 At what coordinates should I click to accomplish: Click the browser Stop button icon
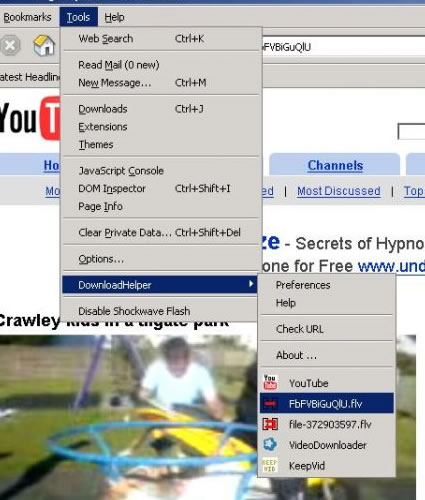10,45
